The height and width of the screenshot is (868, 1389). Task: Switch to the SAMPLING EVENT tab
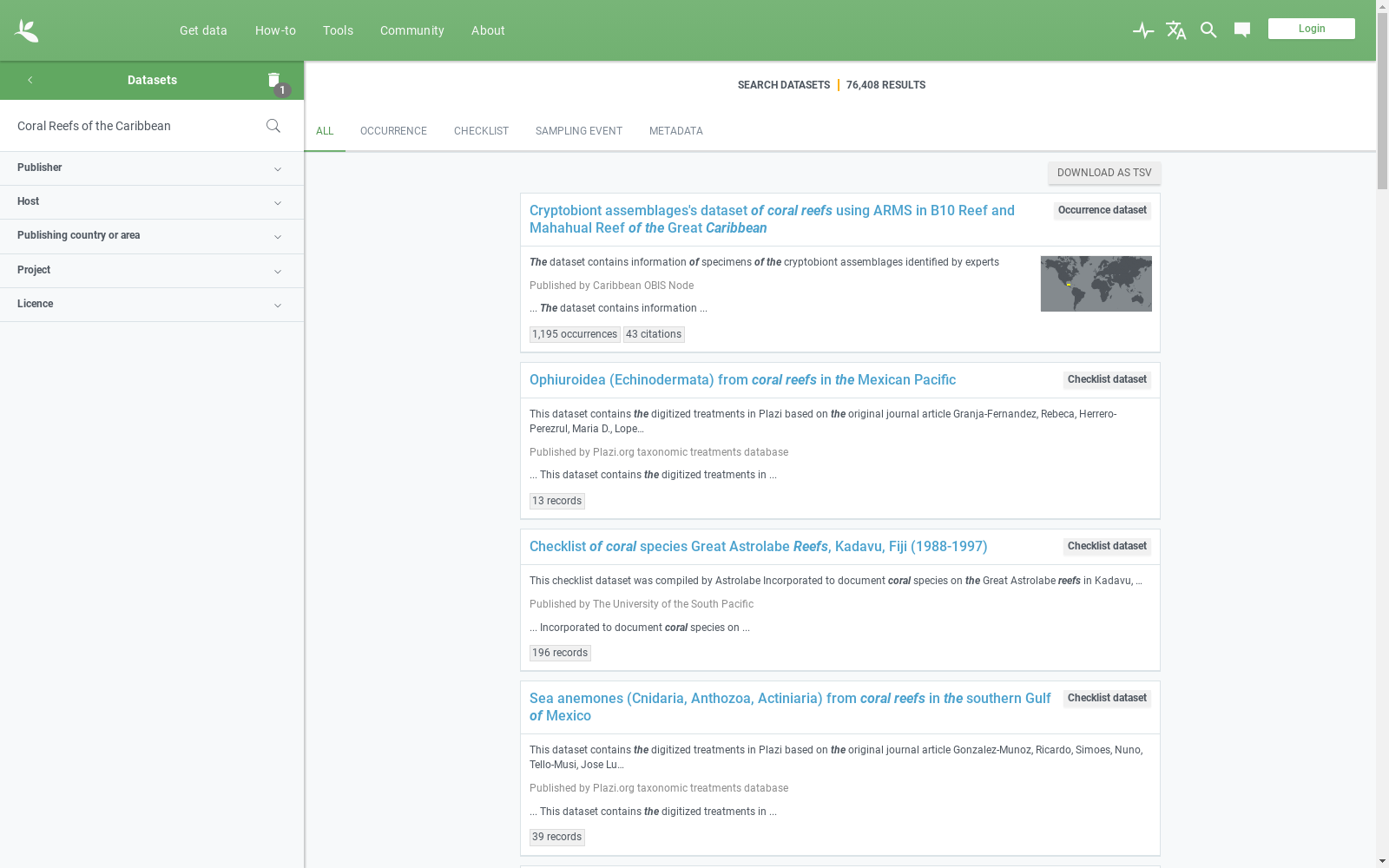click(x=578, y=131)
